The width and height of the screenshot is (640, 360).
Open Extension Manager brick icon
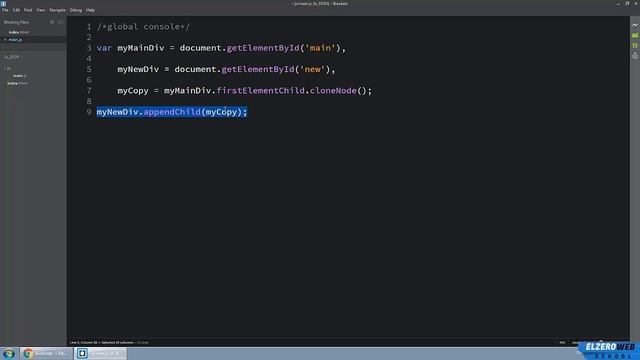click(635, 36)
